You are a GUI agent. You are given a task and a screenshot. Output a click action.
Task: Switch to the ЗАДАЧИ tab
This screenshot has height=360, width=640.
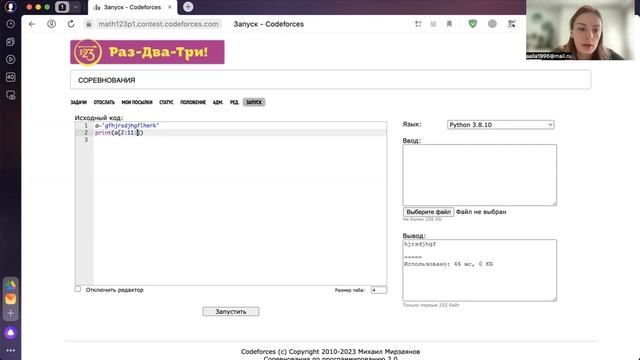[x=79, y=102]
